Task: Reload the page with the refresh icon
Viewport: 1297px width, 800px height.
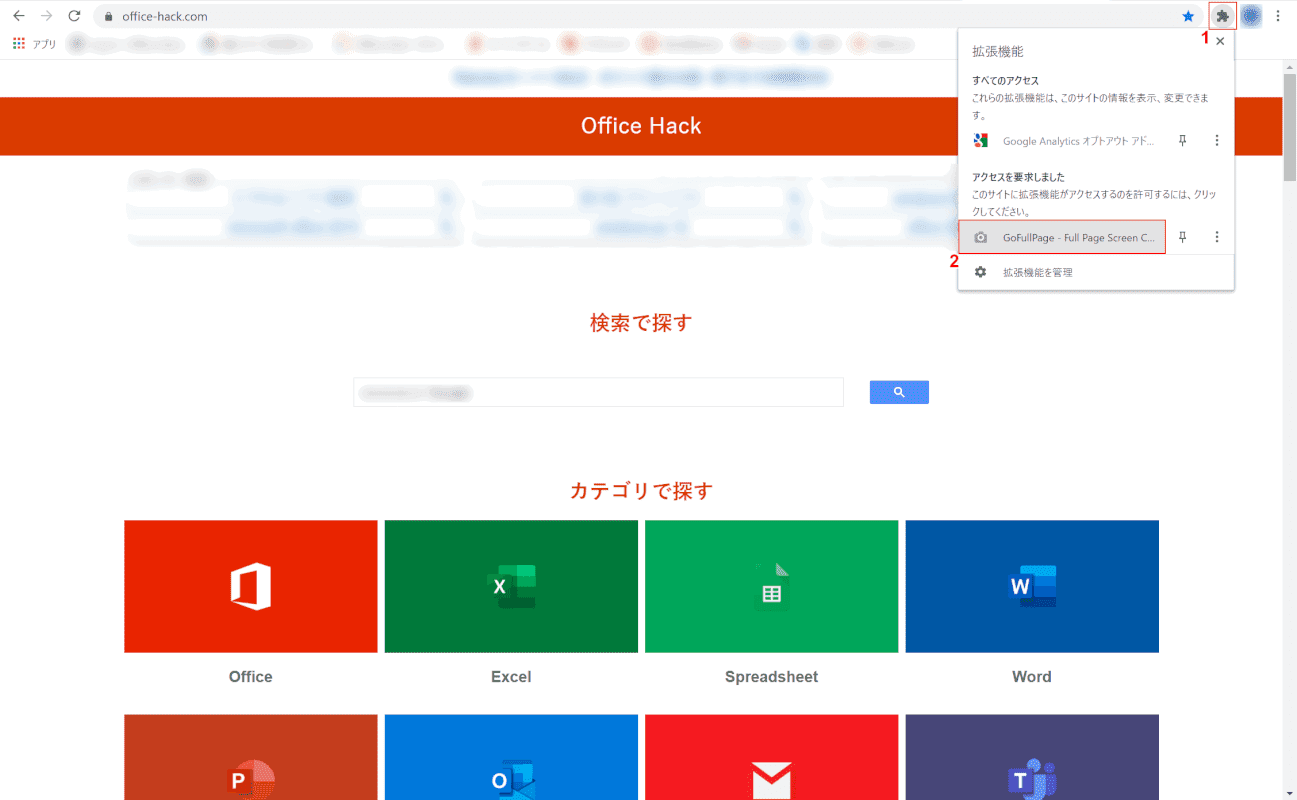Action: (x=74, y=16)
